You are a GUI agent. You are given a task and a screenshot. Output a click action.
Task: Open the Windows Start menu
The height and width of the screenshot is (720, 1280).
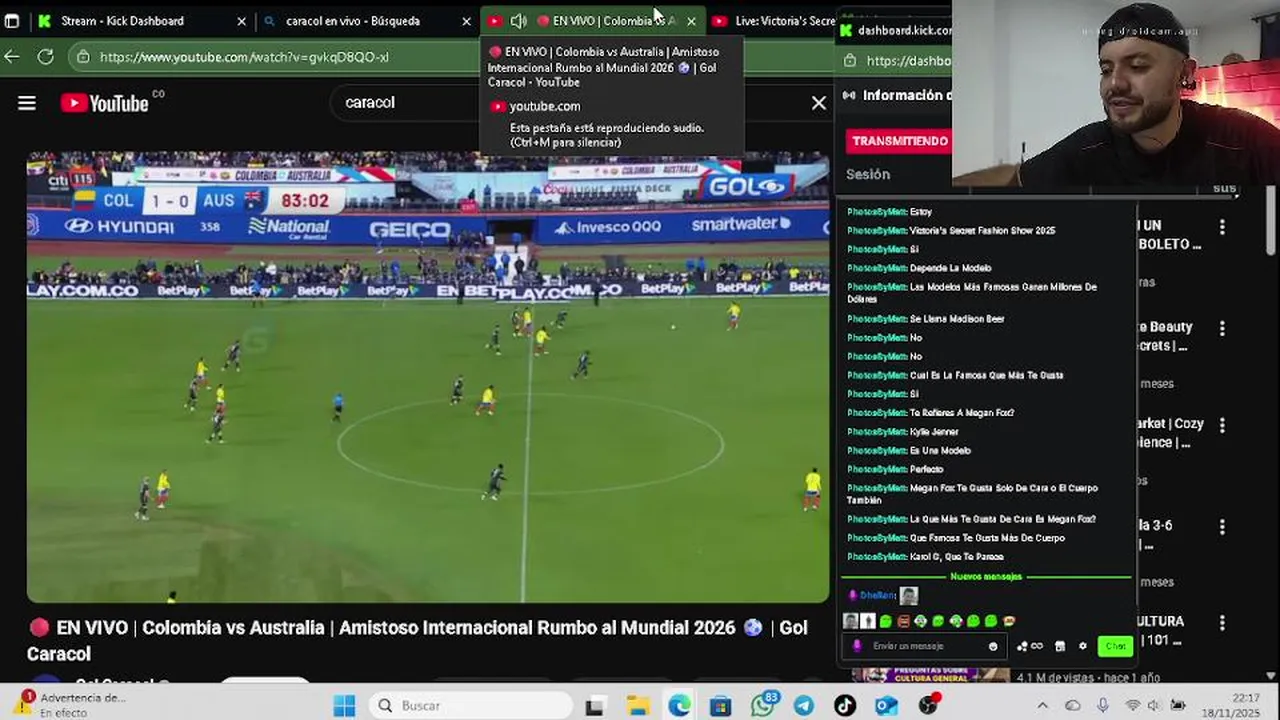[344, 706]
